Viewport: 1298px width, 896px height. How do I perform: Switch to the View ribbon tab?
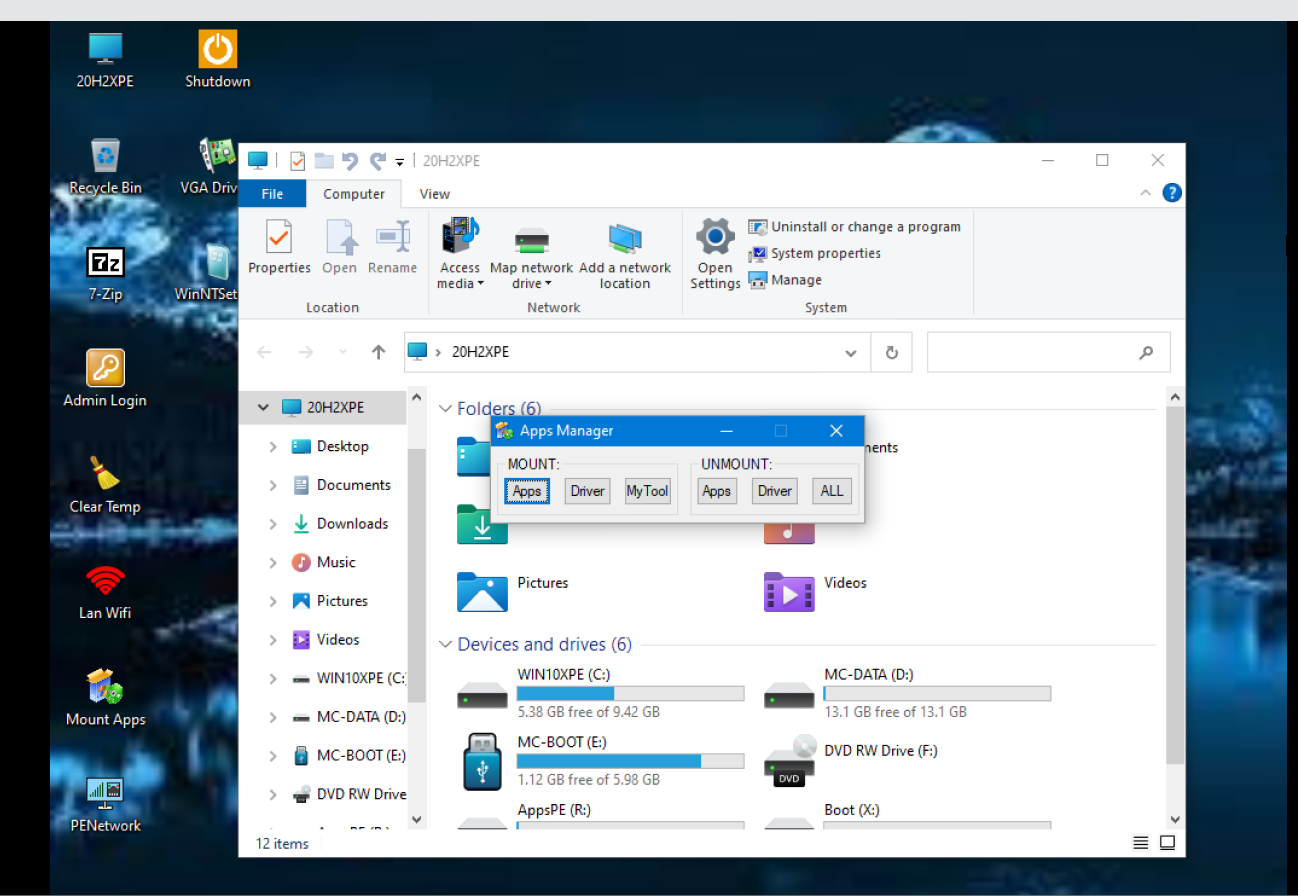pos(434,194)
